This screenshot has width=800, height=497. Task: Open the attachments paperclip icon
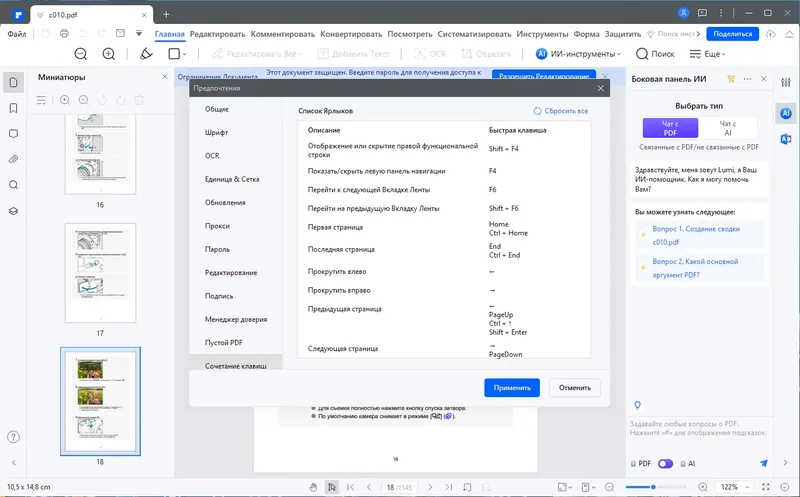tap(14, 159)
